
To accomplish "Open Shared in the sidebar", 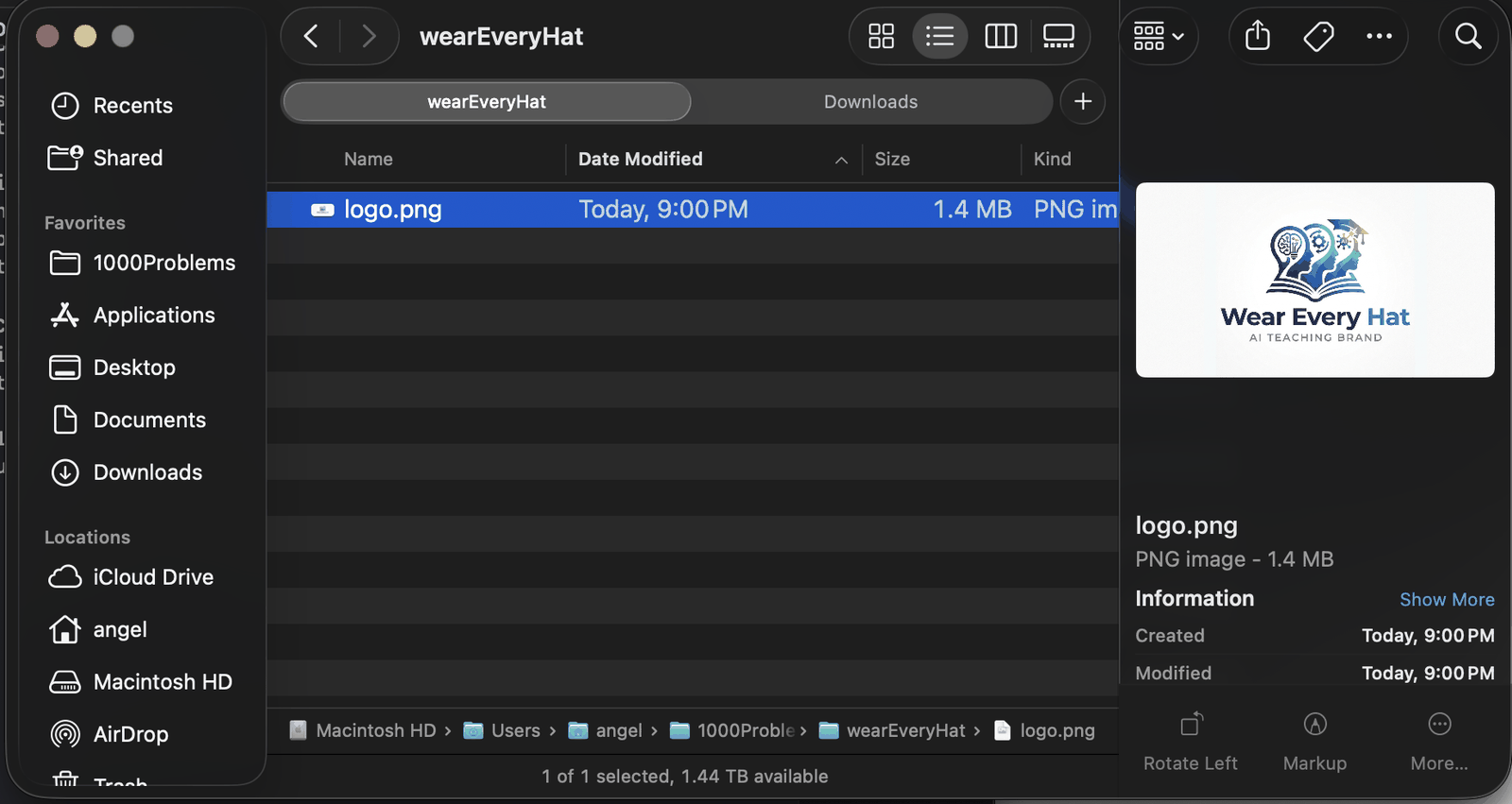I will click(106, 158).
